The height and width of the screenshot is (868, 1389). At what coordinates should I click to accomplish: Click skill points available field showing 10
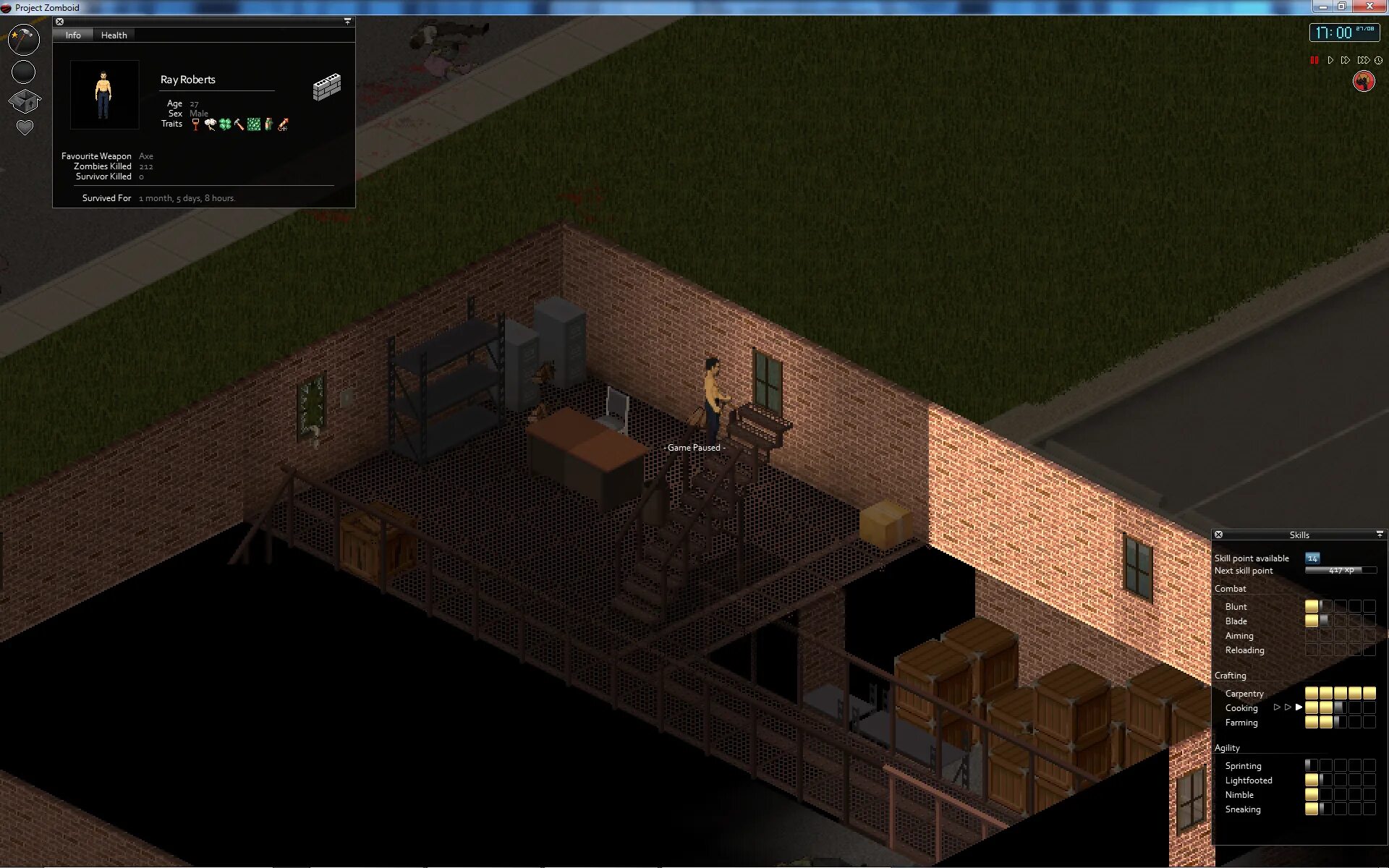1314,556
